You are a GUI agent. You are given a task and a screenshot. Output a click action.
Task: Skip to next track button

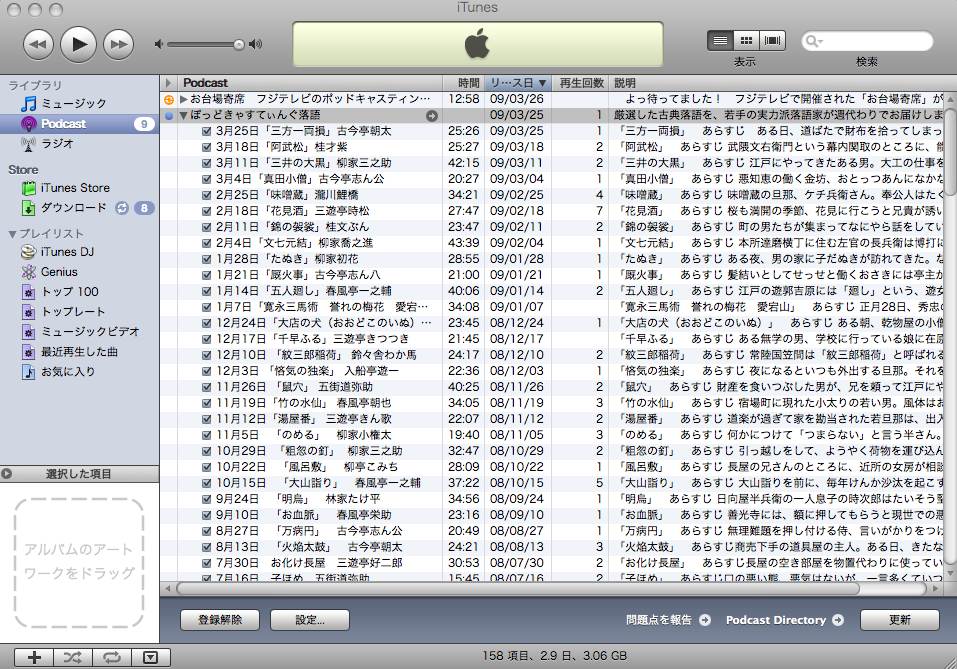(118, 45)
